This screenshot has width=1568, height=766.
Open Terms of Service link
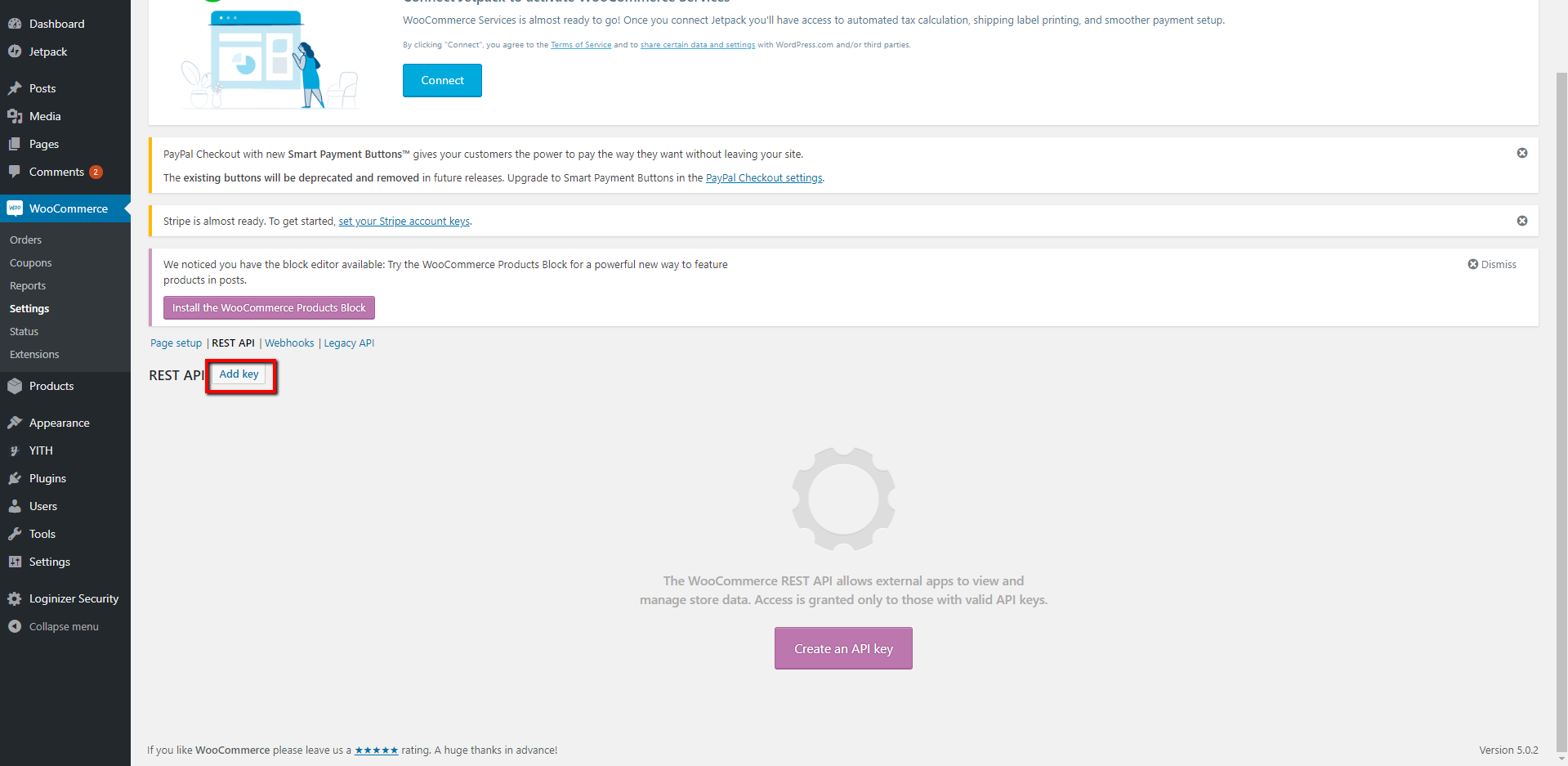581,45
